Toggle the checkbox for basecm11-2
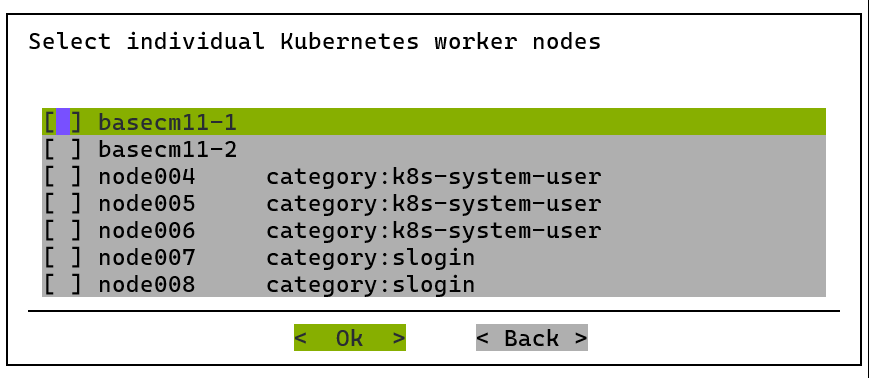Viewport: 869px width, 378px height. 63,149
